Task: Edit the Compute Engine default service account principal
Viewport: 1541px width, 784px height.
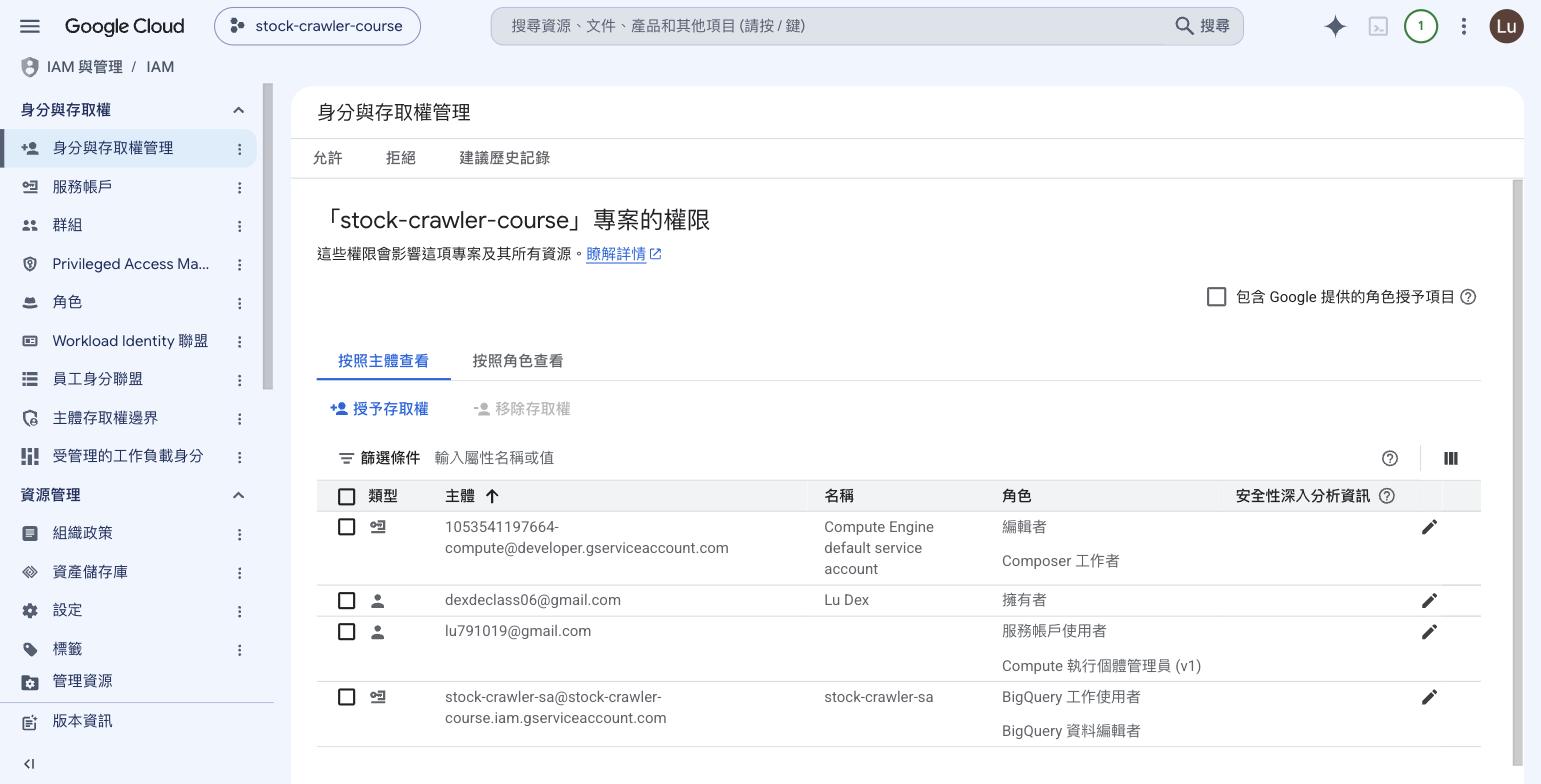Action: pos(1430,527)
